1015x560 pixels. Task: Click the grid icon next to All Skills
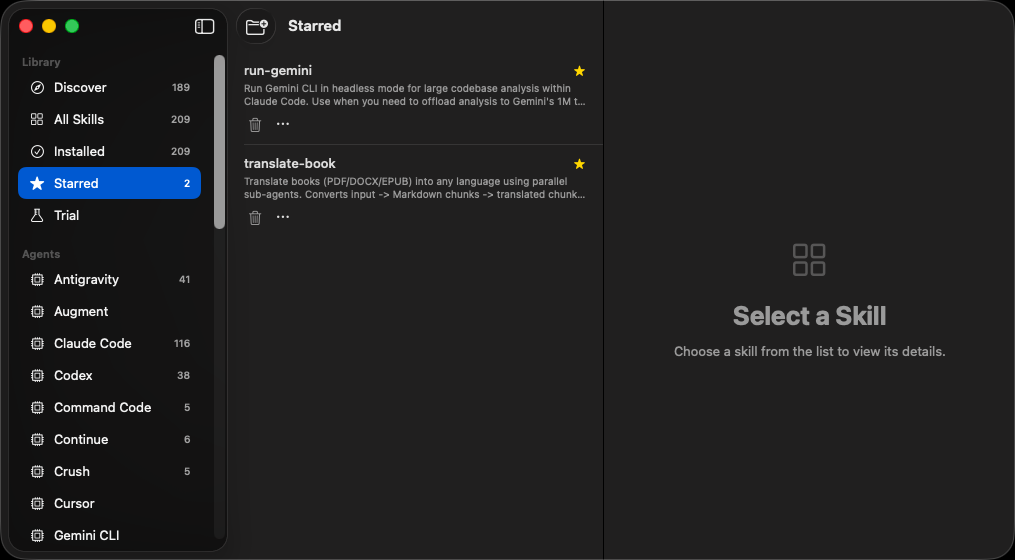pyautogui.click(x=38, y=119)
